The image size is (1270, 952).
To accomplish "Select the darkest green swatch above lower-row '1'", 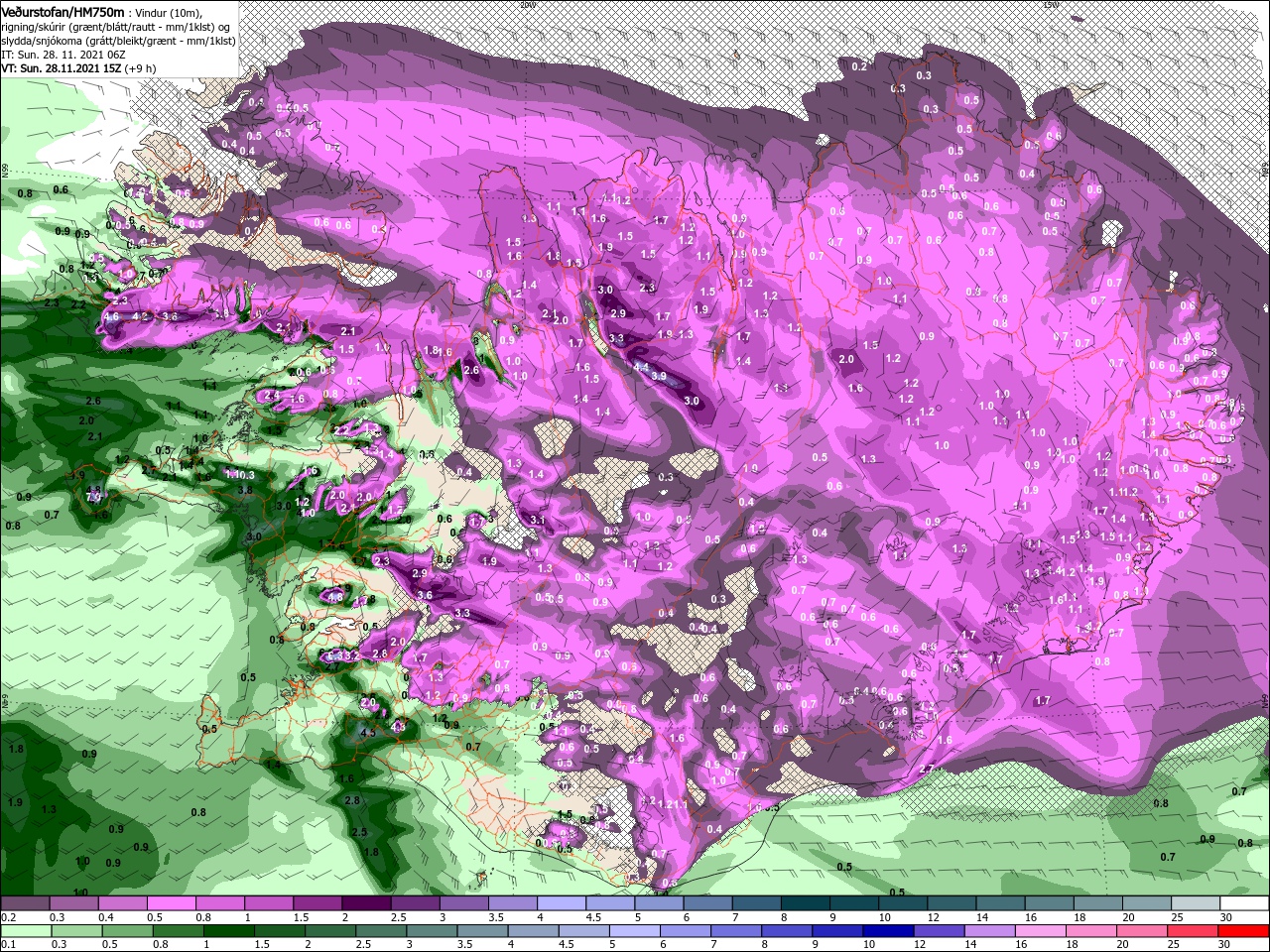I will pyautogui.click(x=229, y=931).
